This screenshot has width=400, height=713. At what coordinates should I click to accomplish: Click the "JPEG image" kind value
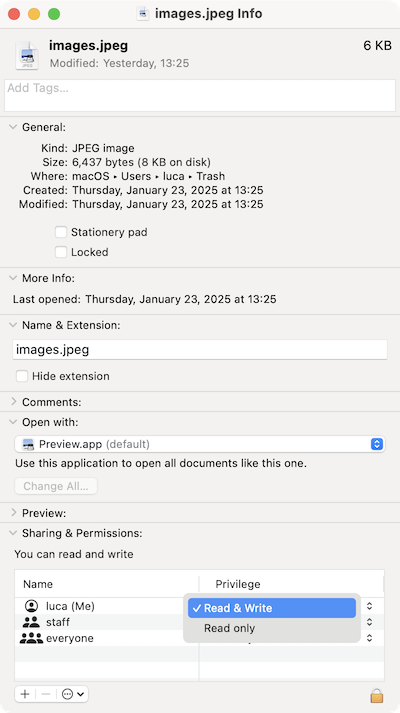pos(103,148)
